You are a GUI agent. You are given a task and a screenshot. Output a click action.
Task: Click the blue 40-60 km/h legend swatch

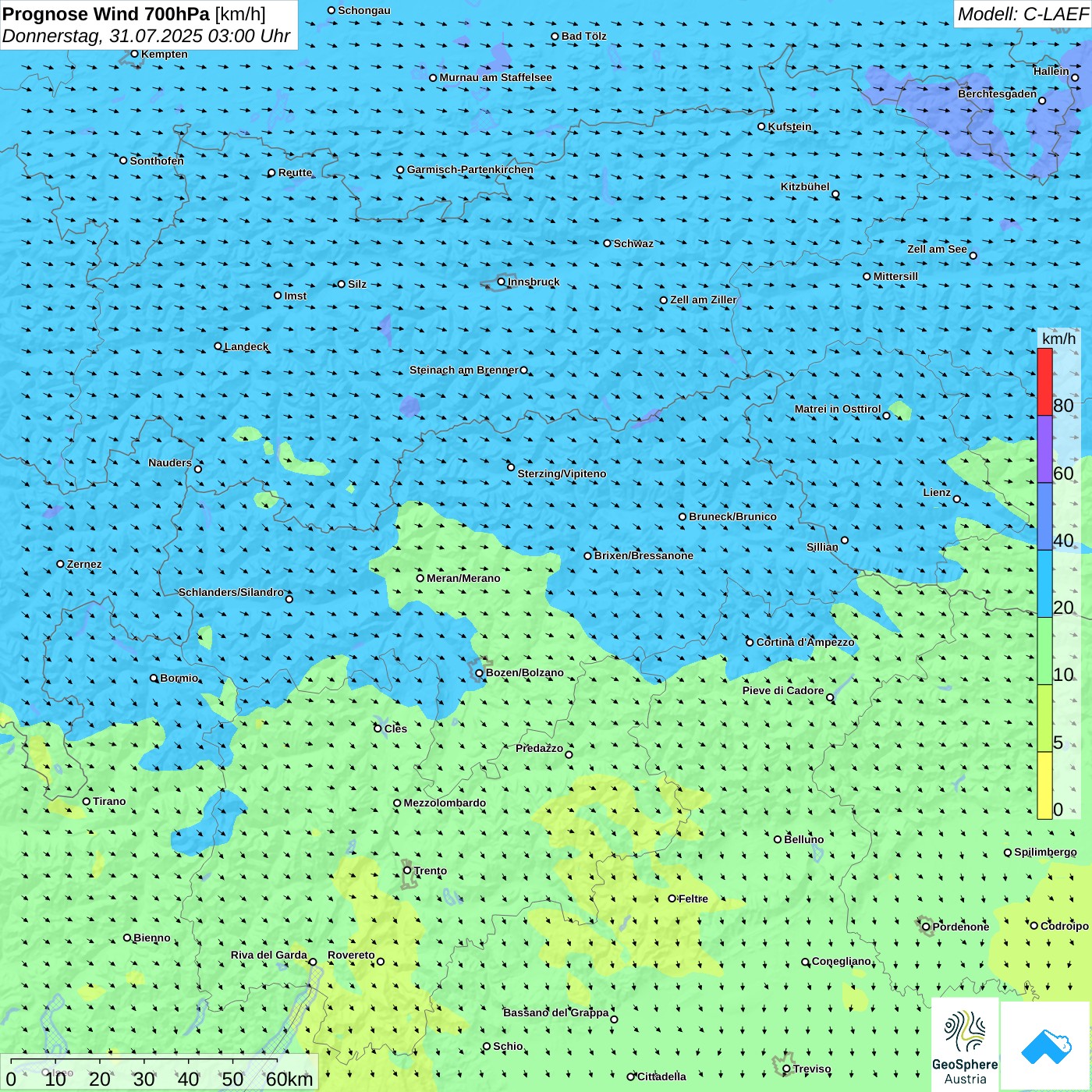[x=1044, y=516]
